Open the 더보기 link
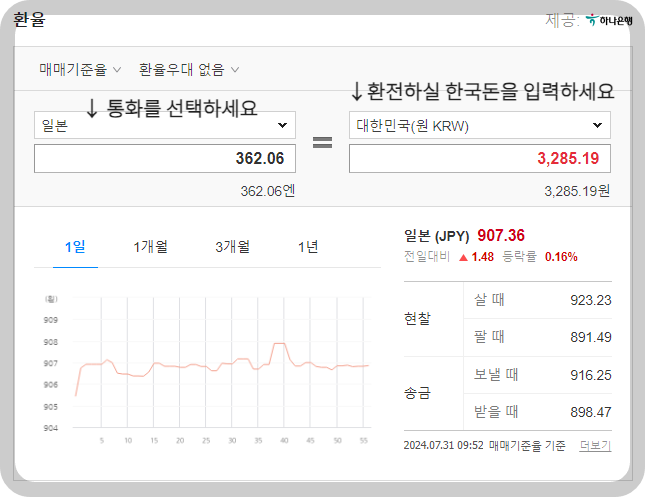 [x=595, y=446]
